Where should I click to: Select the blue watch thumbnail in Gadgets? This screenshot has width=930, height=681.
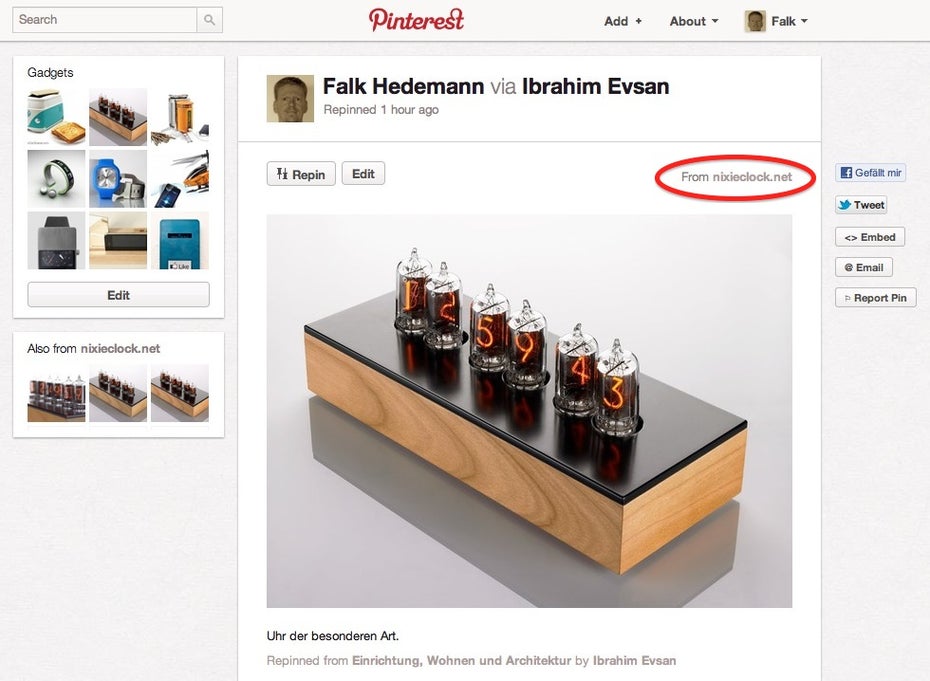click(118, 179)
